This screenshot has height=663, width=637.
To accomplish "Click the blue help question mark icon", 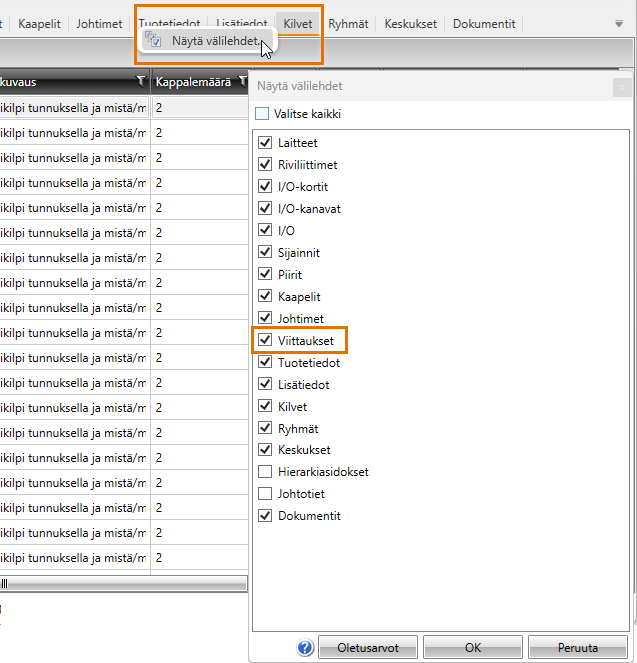I will (306, 648).
